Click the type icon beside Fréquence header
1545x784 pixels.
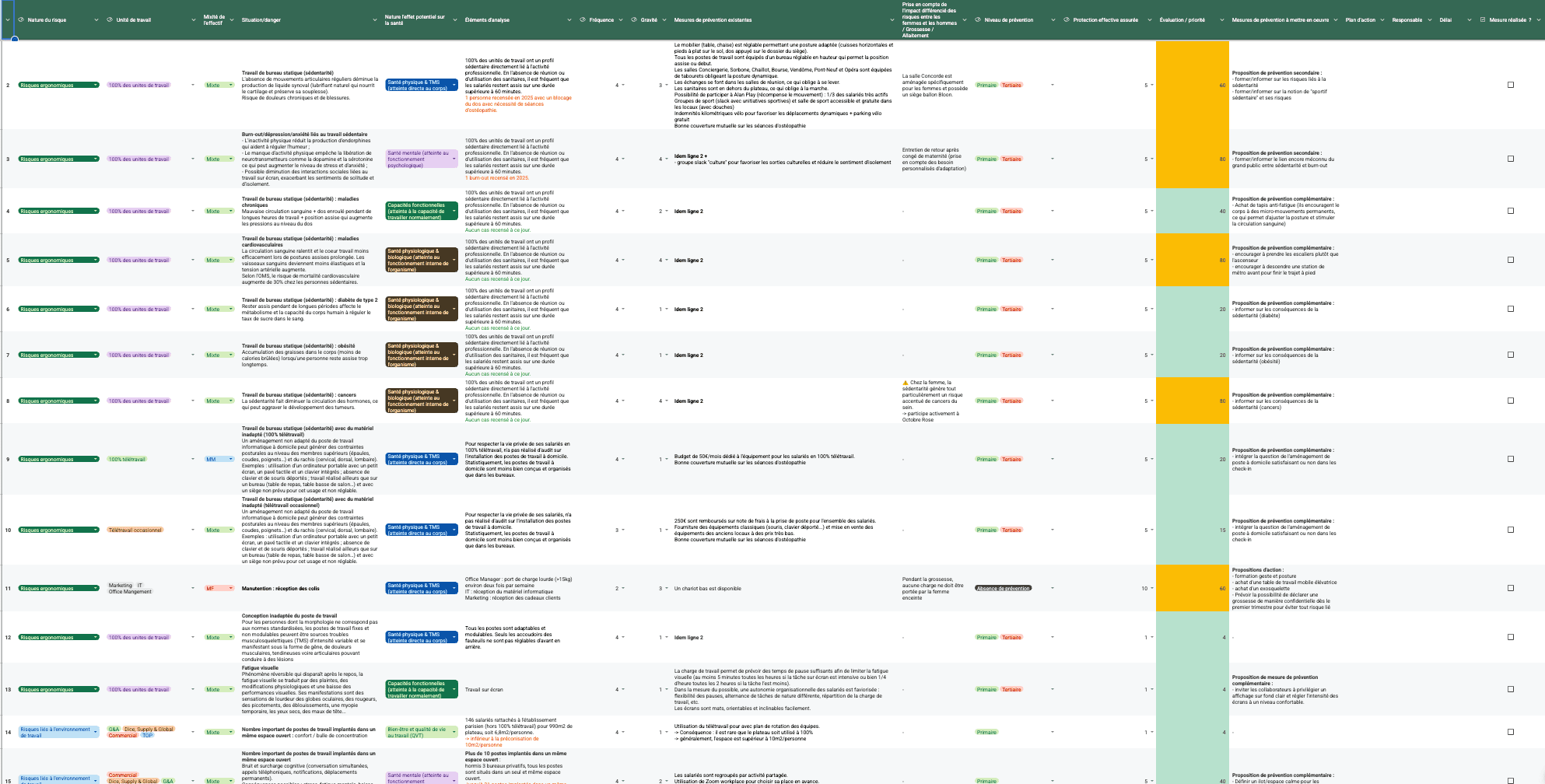click(x=583, y=20)
